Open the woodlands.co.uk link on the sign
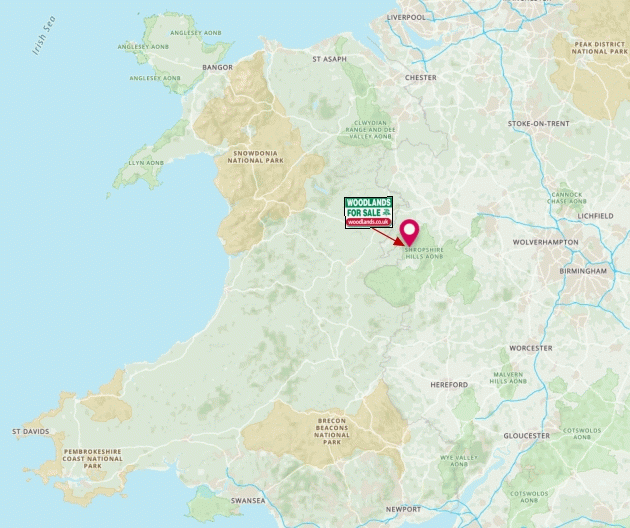The width and height of the screenshot is (630, 528). click(x=368, y=222)
